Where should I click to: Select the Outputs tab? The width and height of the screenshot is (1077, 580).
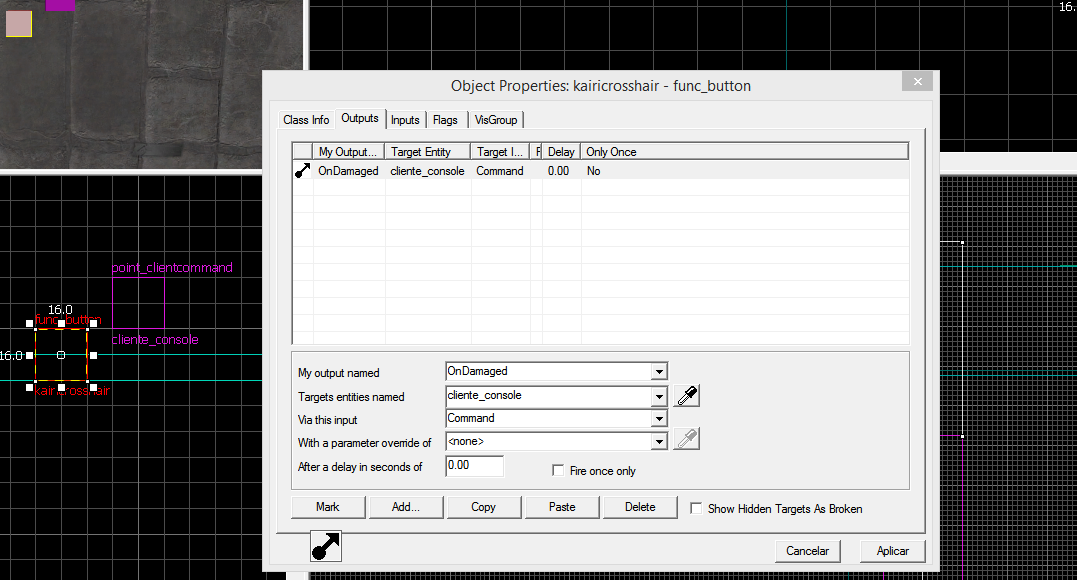pyautogui.click(x=360, y=118)
